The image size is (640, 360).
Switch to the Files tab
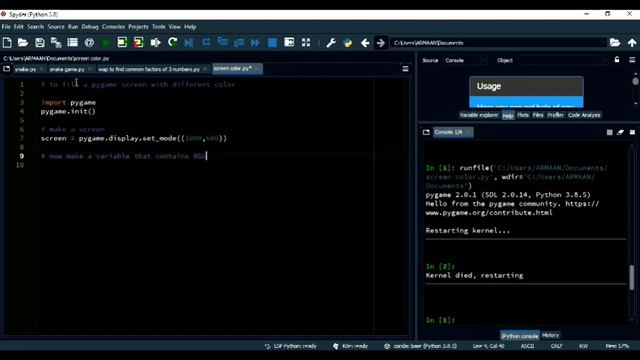tap(538, 115)
